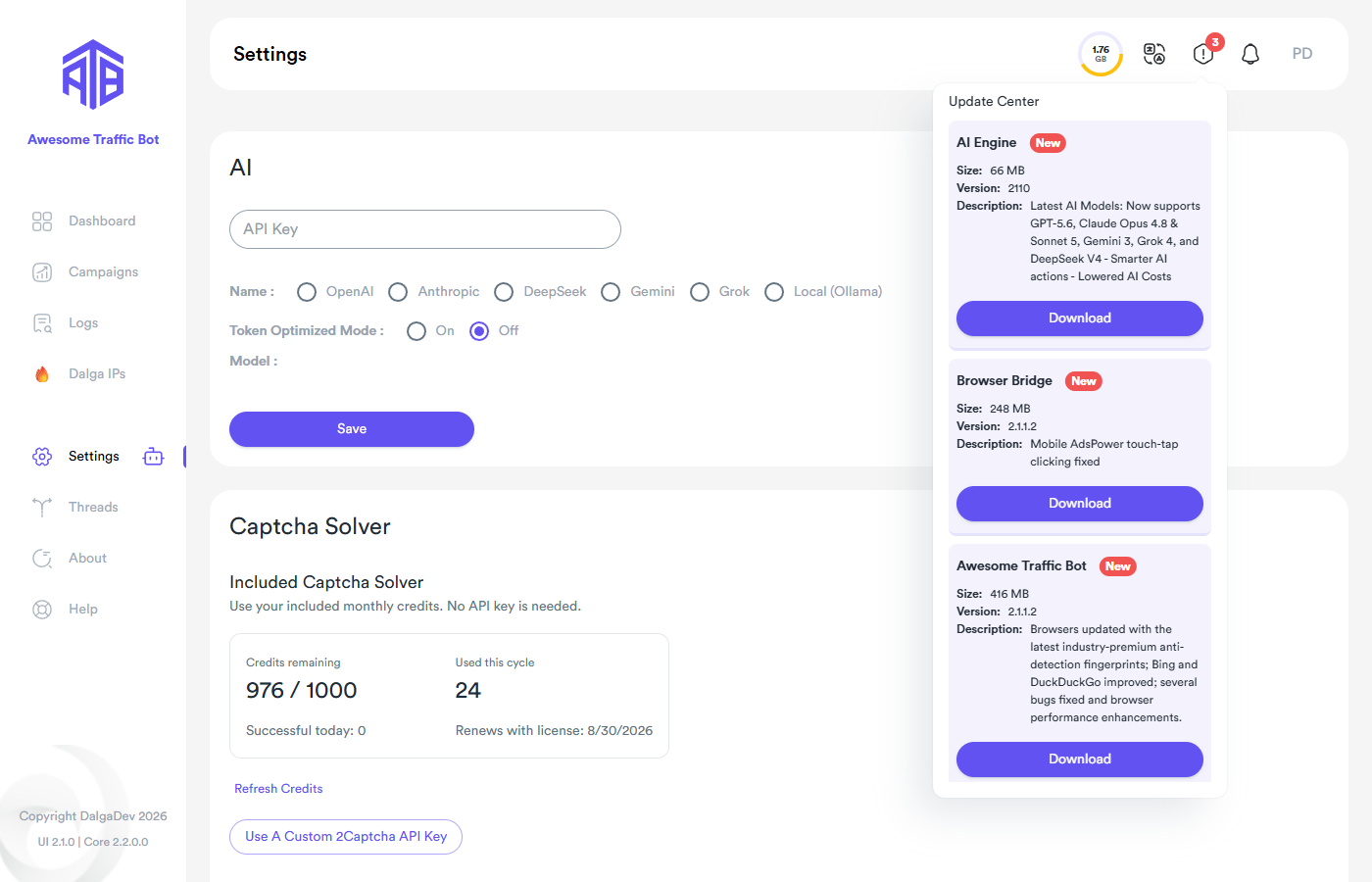Open the language translation icon in header
Screen dimensions: 1372x882
point(1154,54)
